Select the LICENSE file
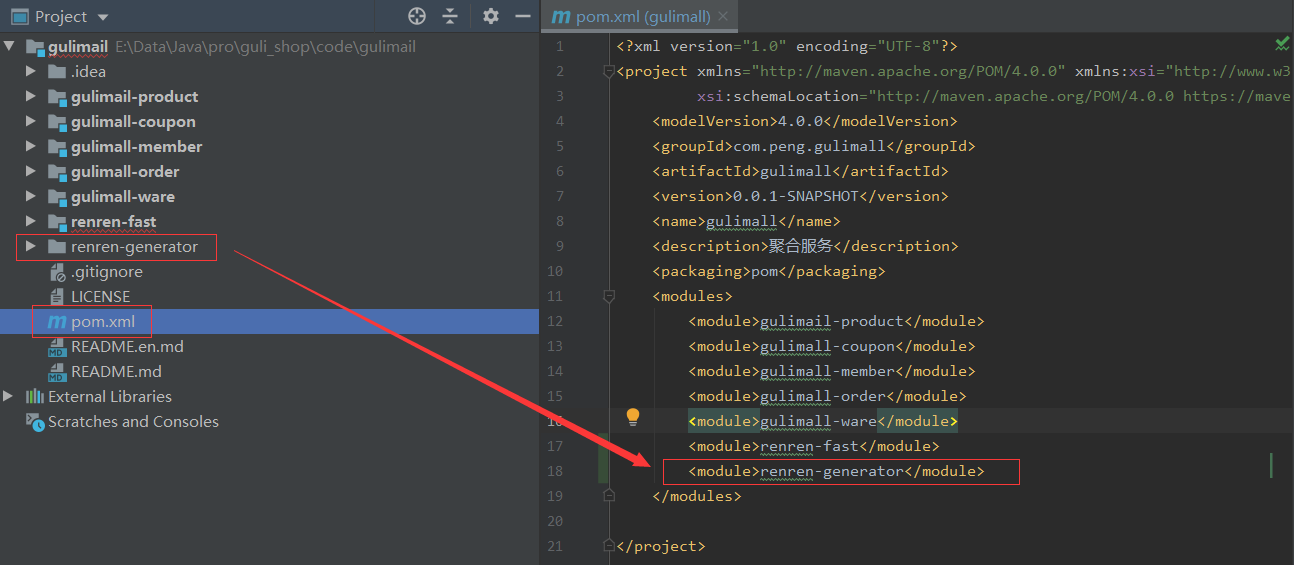1294x565 pixels. 101,297
